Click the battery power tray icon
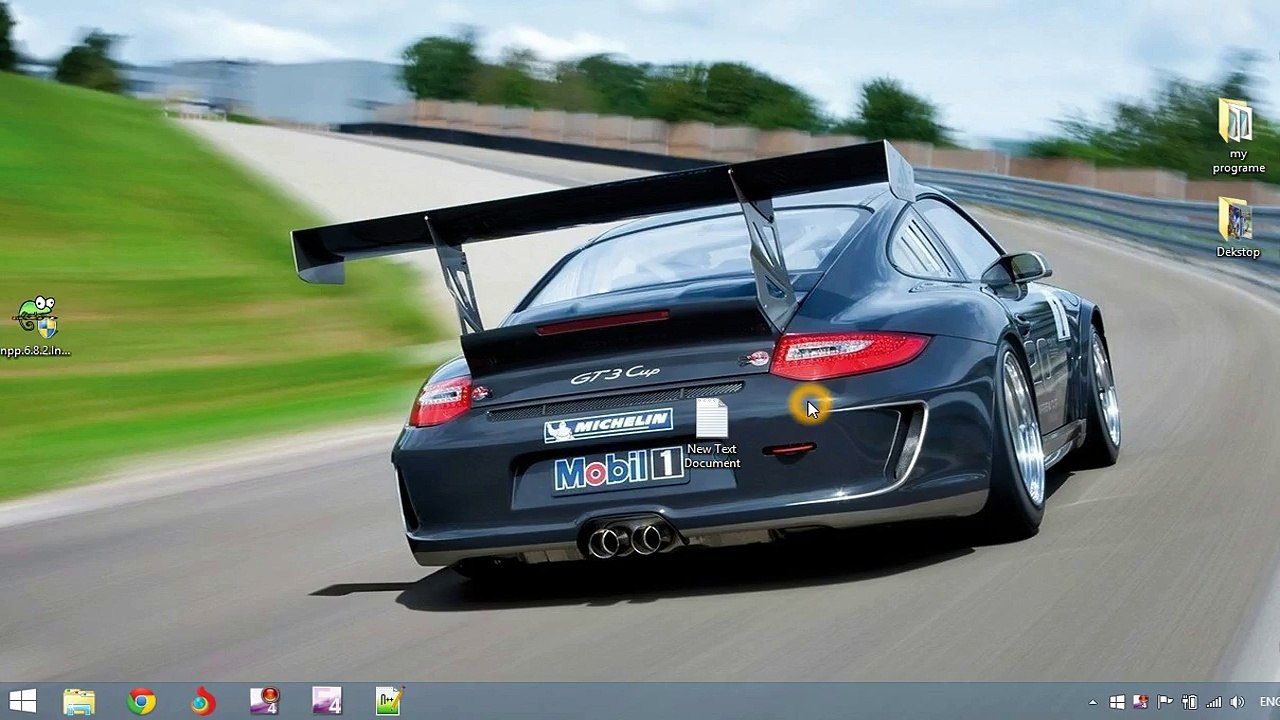The width and height of the screenshot is (1280, 720). (1189, 702)
